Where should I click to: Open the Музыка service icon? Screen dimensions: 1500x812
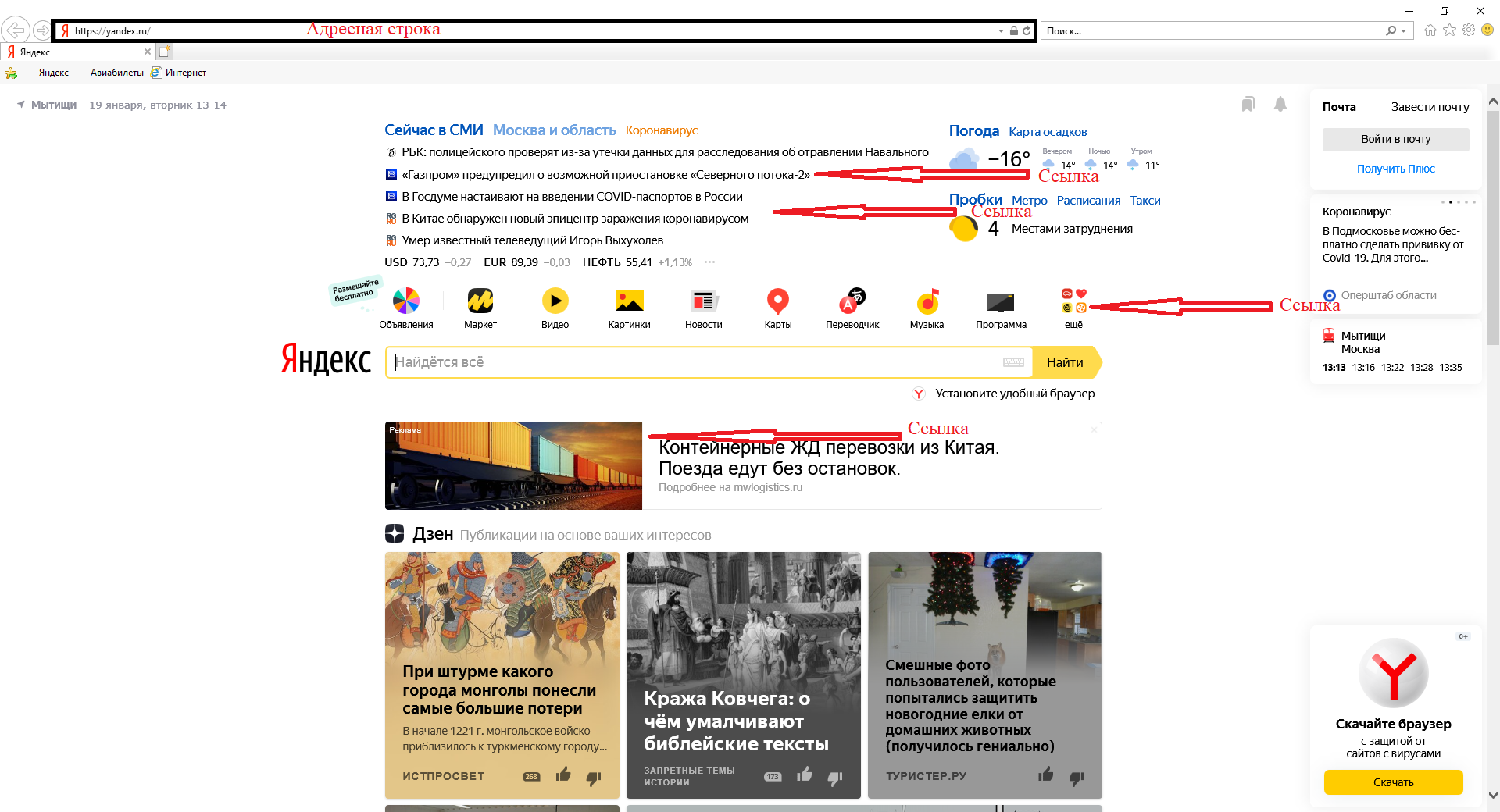click(x=927, y=301)
